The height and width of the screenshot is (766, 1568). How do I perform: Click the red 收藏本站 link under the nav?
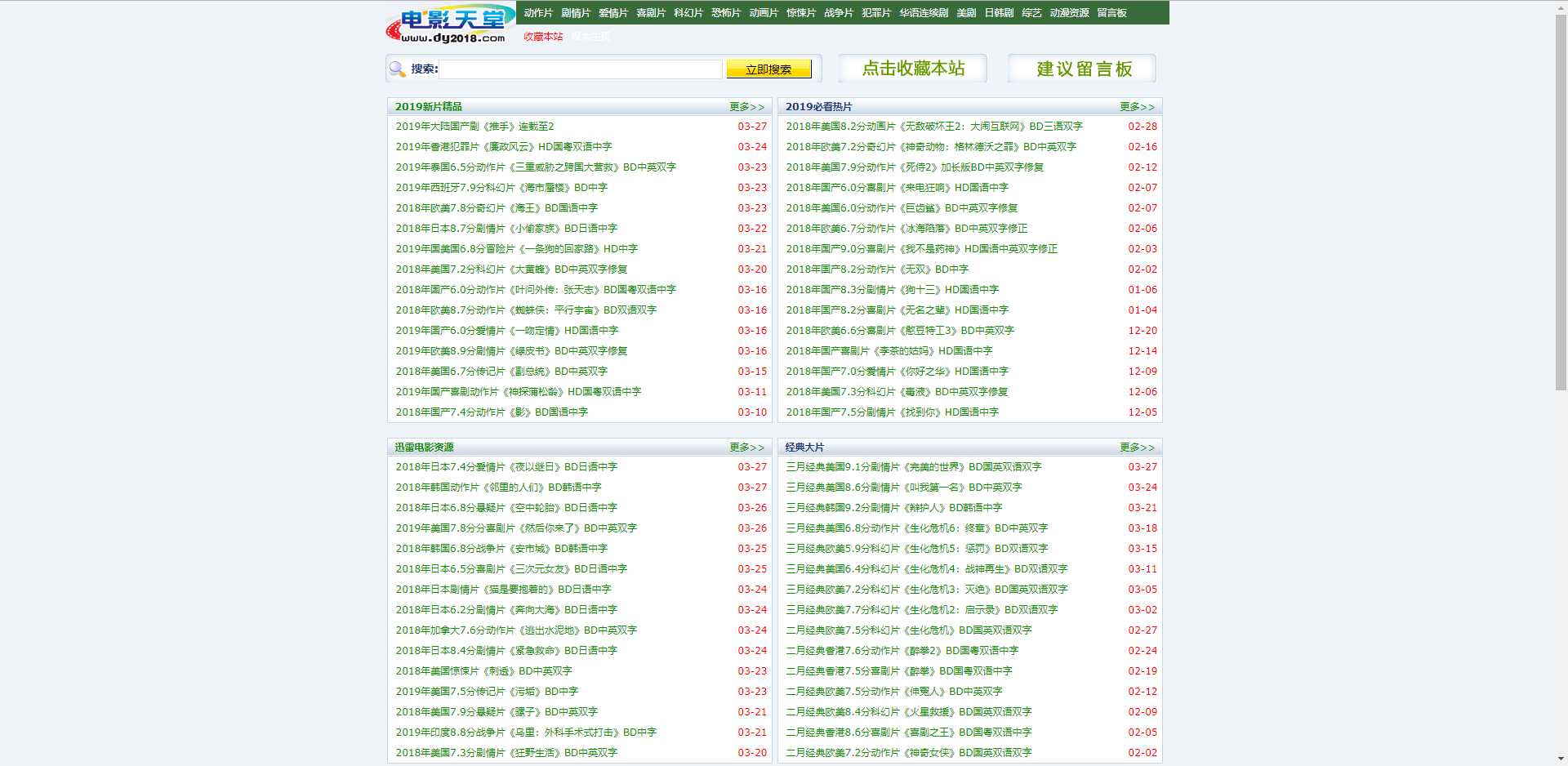click(543, 37)
